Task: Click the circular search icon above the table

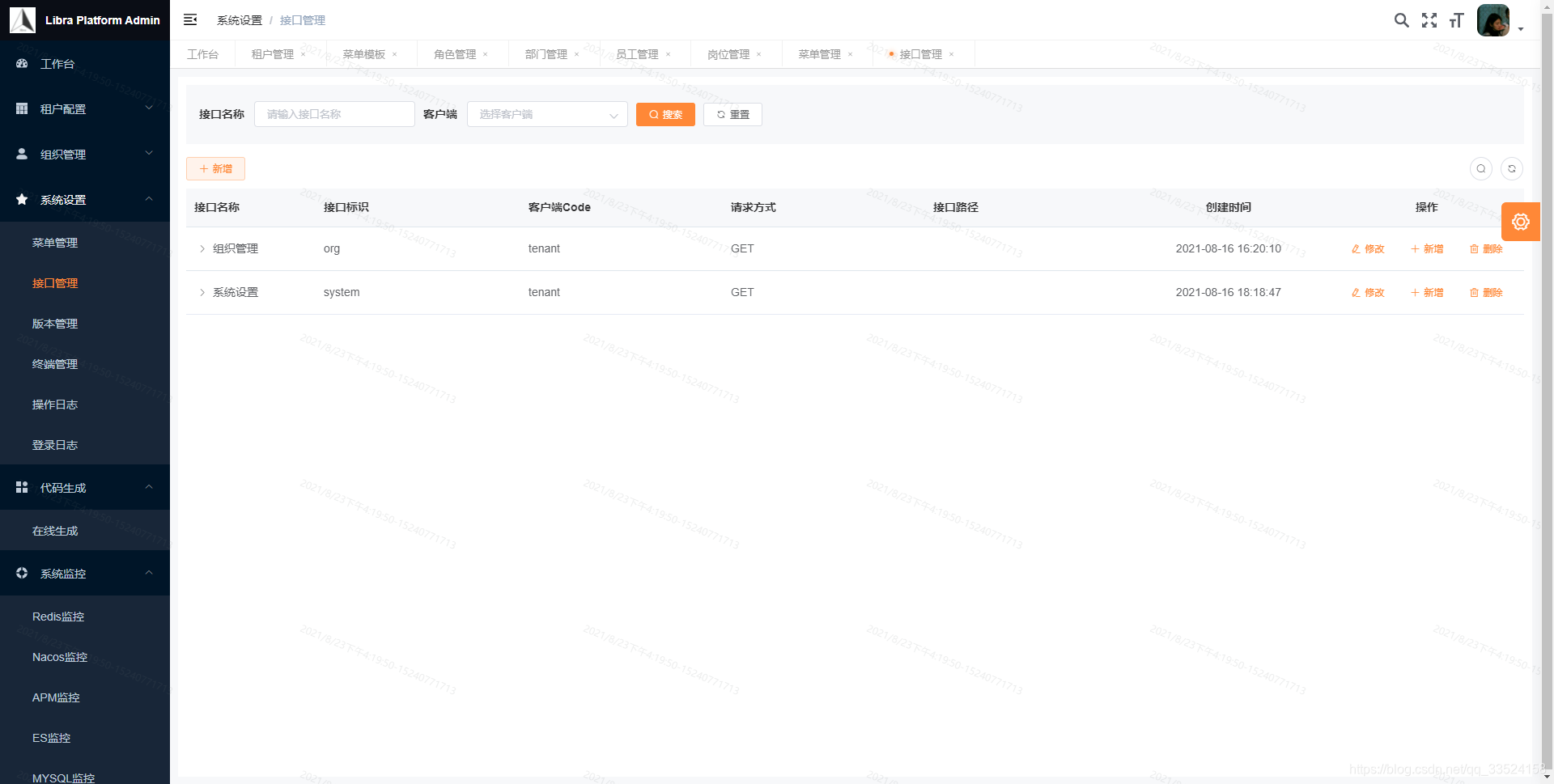Action: (1481, 168)
